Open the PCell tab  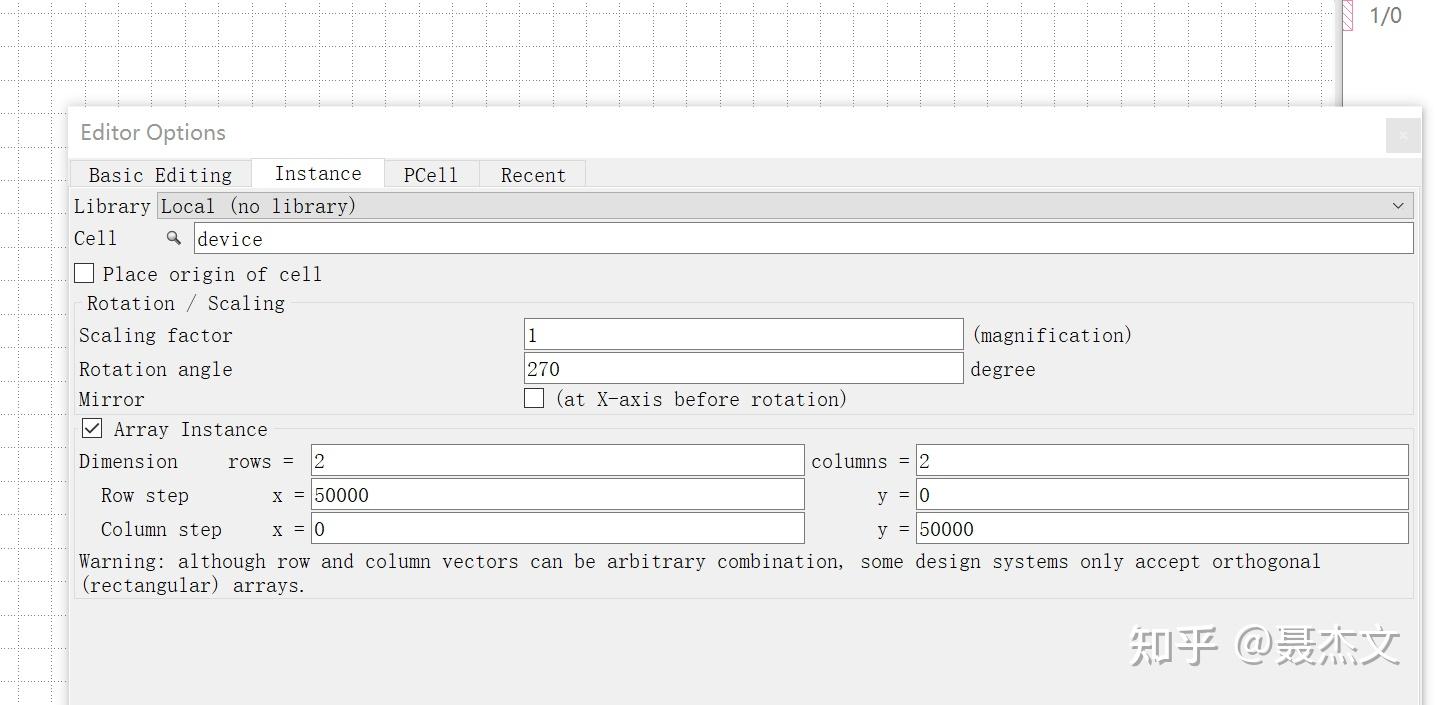tap(431, 175)
